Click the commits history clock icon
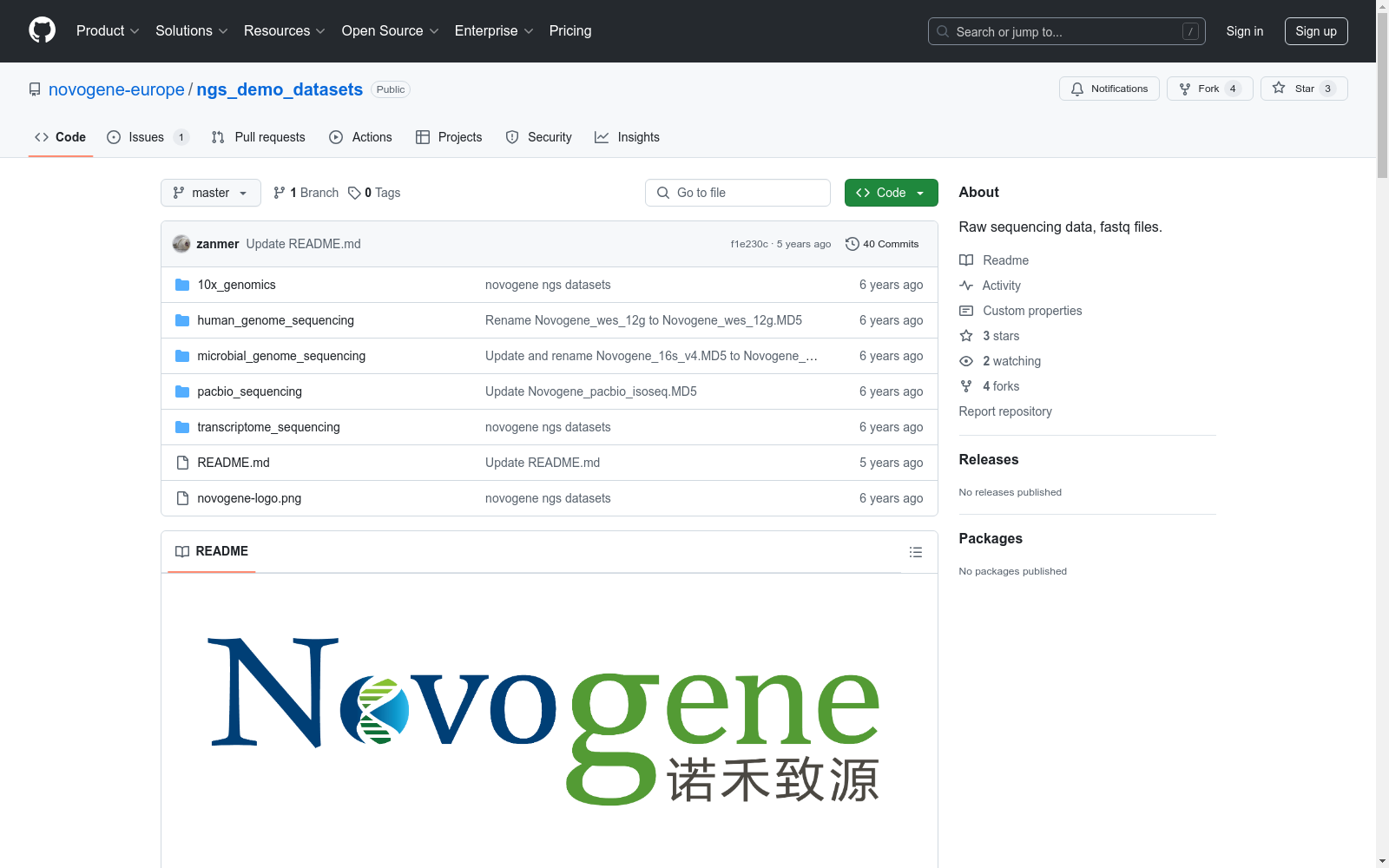The image size is (1389, 868). [852, 244]
